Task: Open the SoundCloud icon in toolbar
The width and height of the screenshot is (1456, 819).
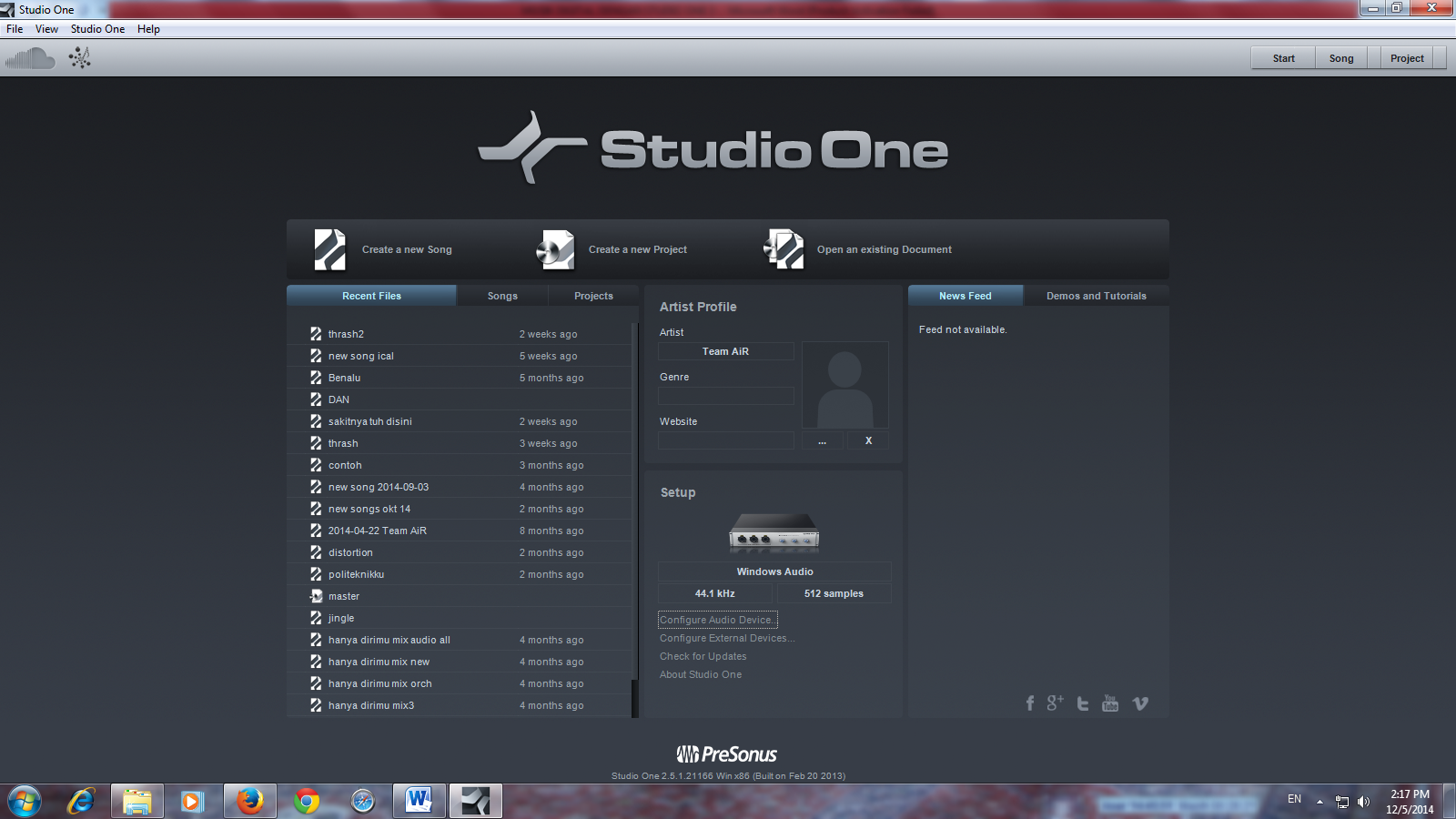Action: pos(30,59)
